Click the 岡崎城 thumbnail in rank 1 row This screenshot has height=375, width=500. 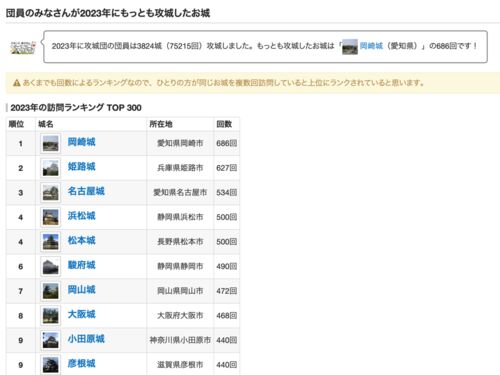click(51, 143)
